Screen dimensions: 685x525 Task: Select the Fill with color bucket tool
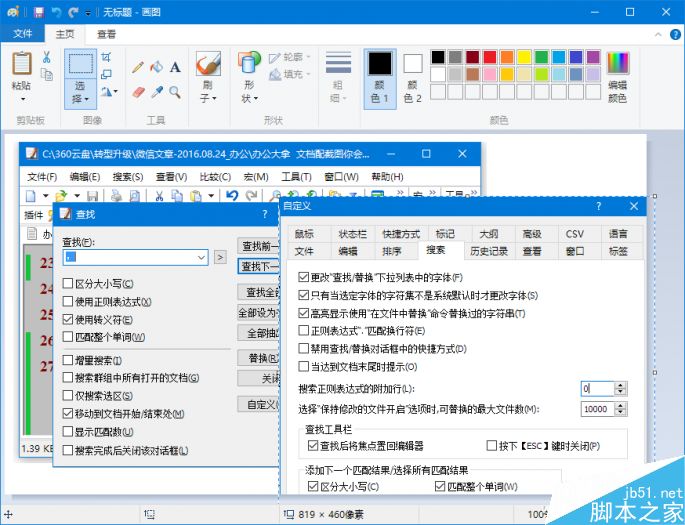point(156,67)
